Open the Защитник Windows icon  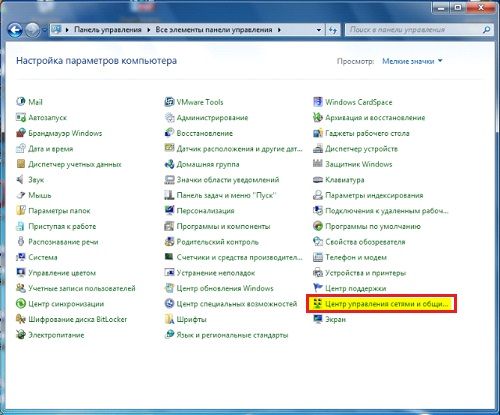[x=318, y=164]
